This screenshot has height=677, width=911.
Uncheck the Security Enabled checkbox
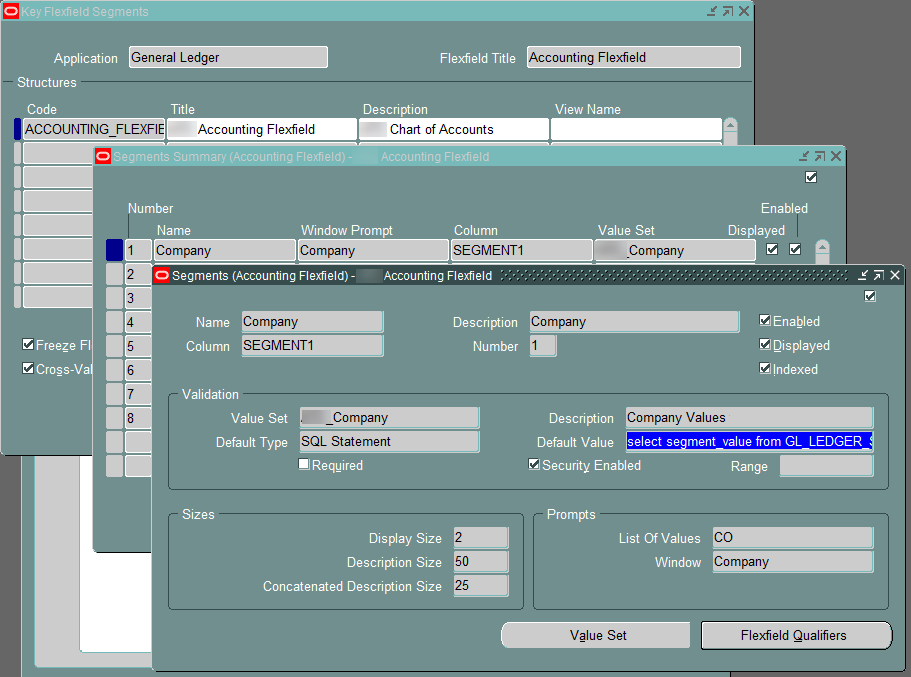pyautogui.click(x=535, y=464)
